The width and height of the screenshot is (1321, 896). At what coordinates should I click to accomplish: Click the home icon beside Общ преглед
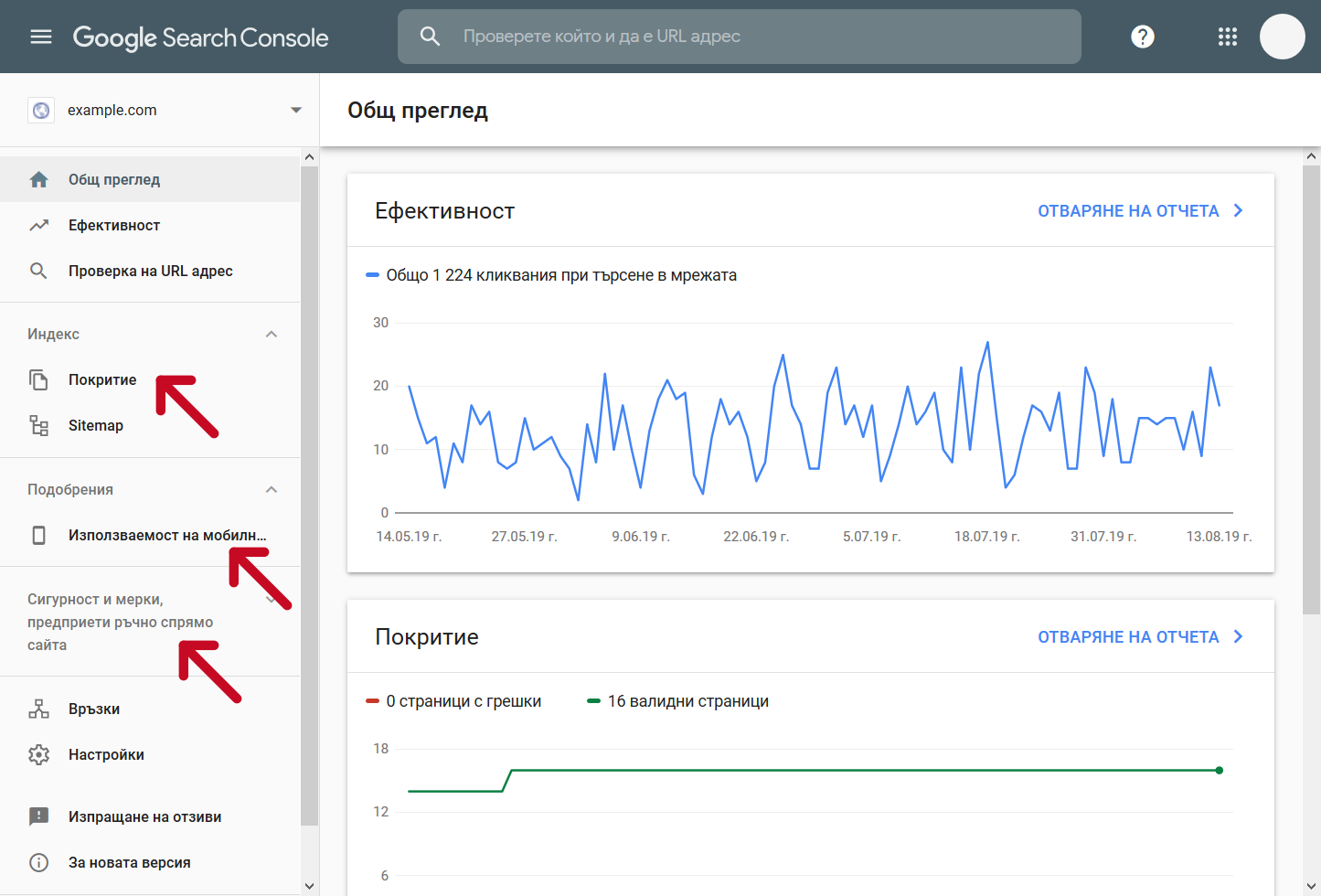38,179
